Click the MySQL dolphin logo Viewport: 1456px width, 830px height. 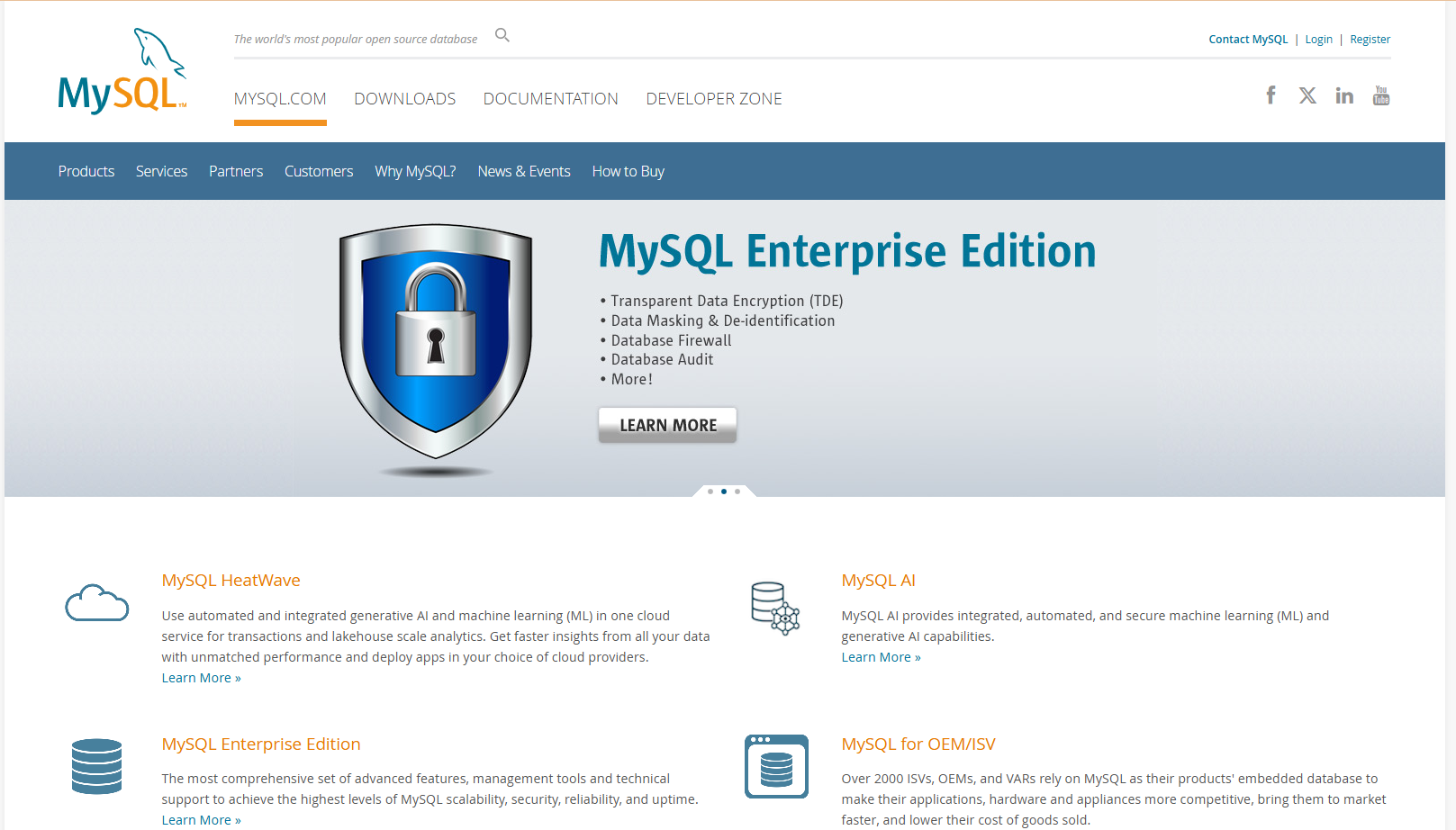click(122, 71)
